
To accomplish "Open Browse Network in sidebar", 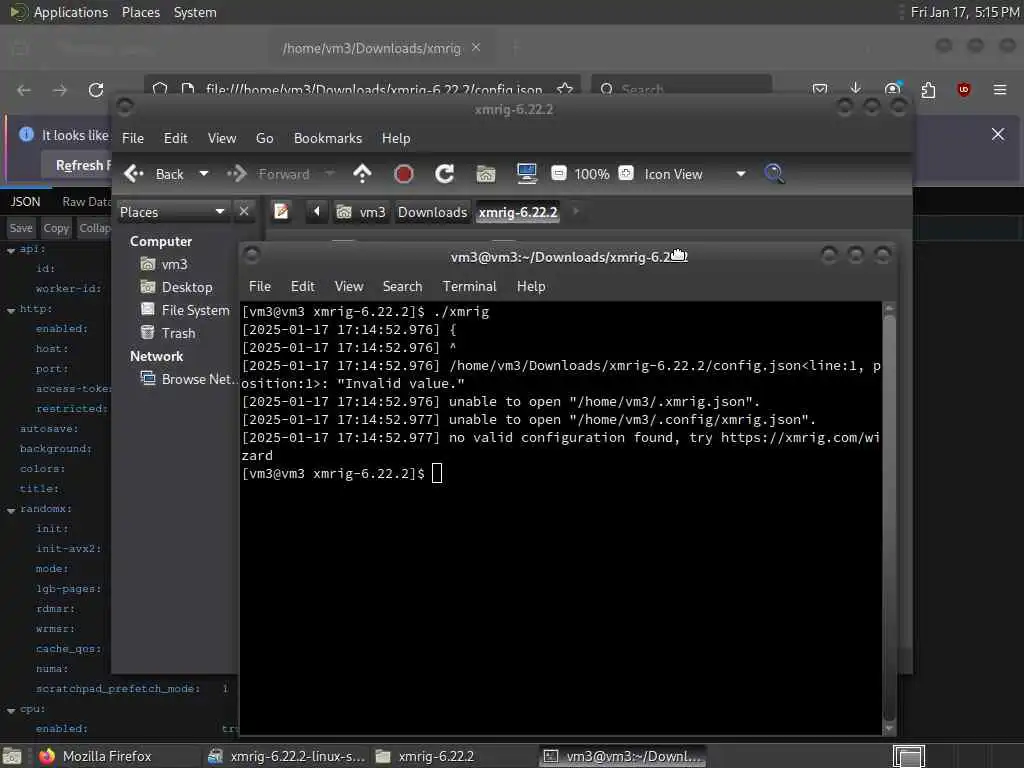I will tap(189, 379).
